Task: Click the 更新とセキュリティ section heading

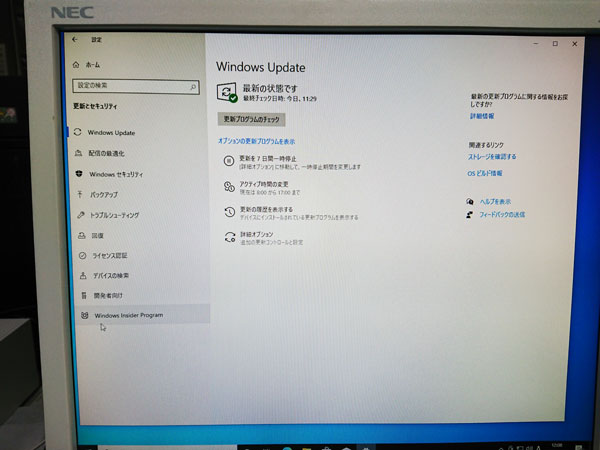Action: click(x=95, y=106)
